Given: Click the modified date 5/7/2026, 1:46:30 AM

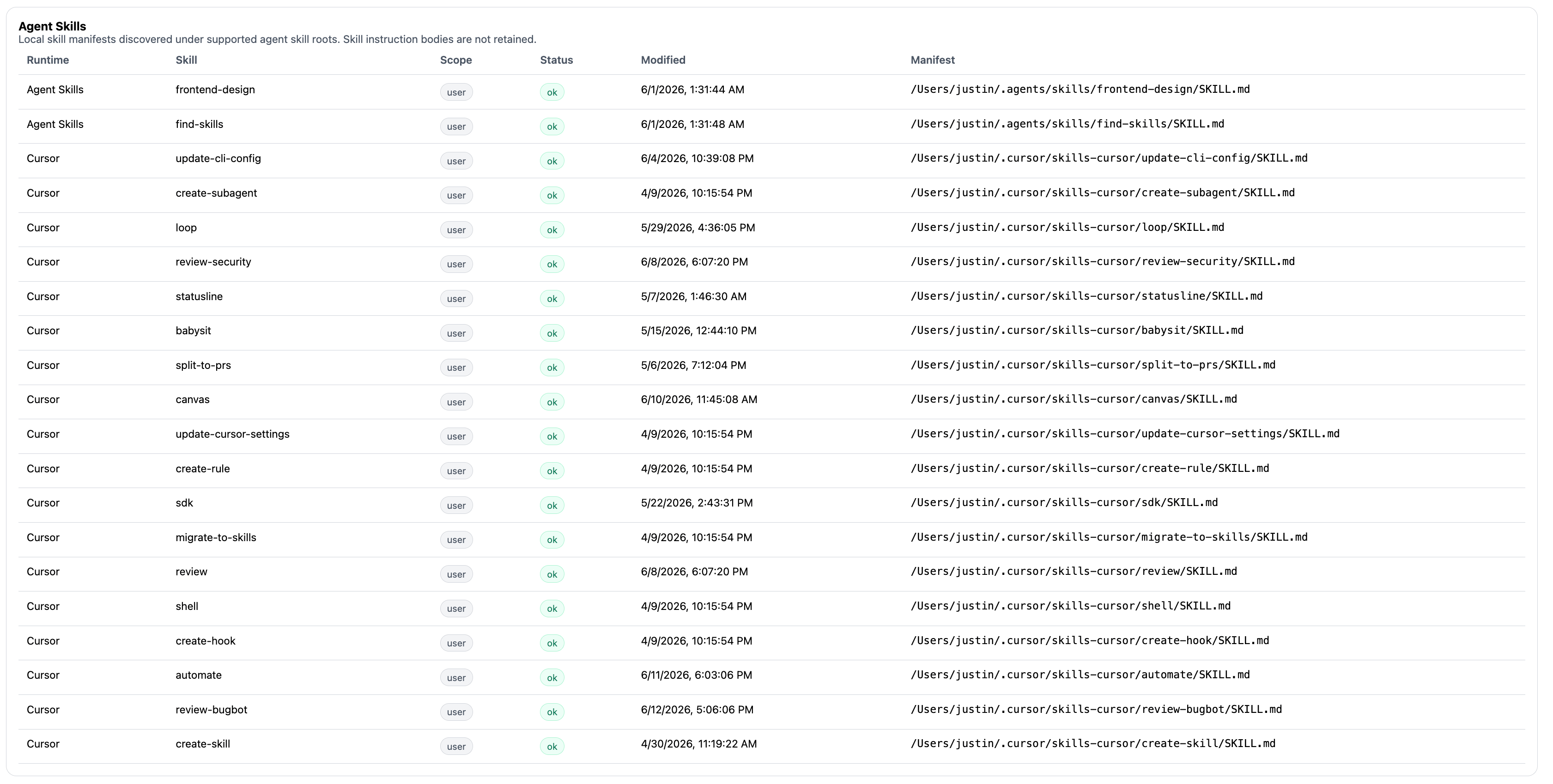Looking at the screenshot, I should pos(694,296).
